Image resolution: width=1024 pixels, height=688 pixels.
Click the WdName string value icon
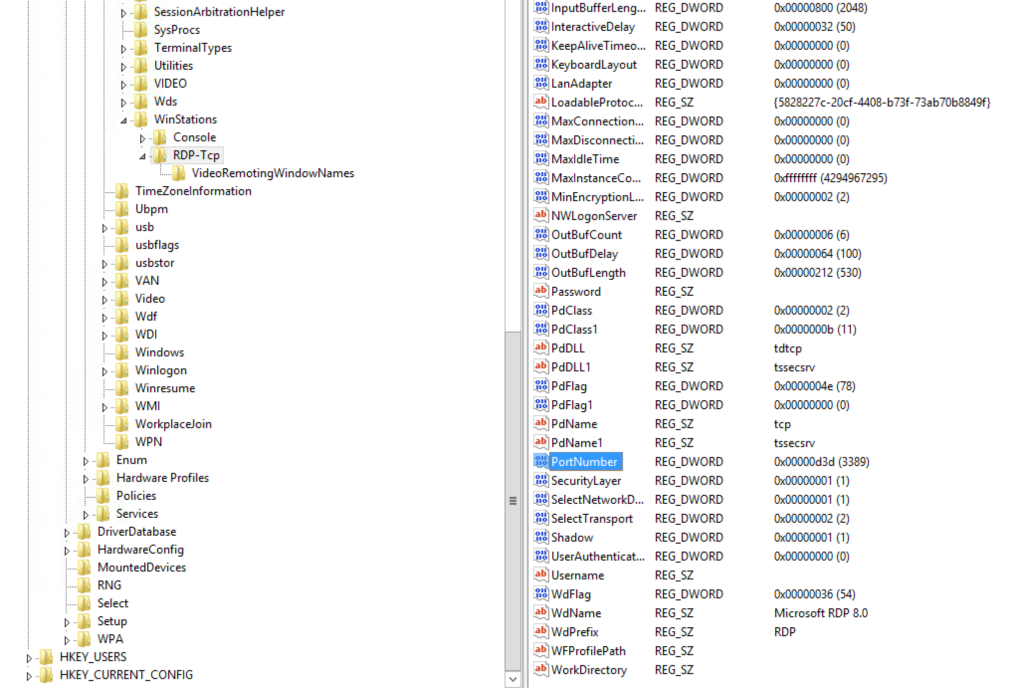pyautogui.click(x=541, y=612)
